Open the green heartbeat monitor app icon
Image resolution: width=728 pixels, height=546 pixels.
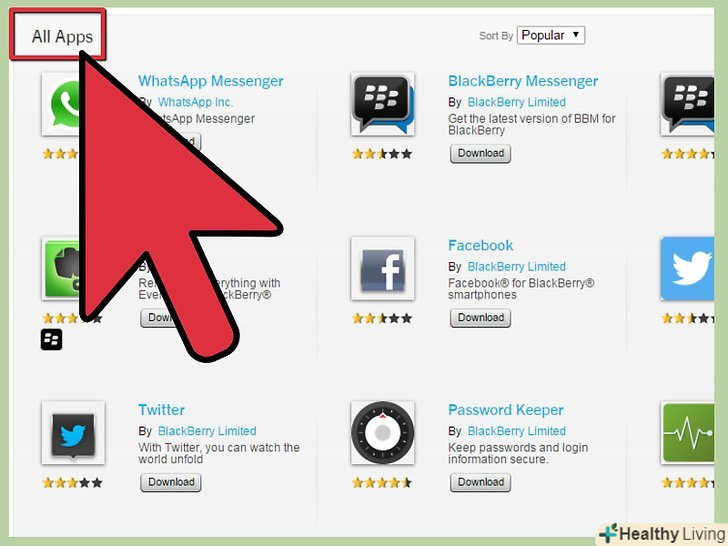point(687,433)
